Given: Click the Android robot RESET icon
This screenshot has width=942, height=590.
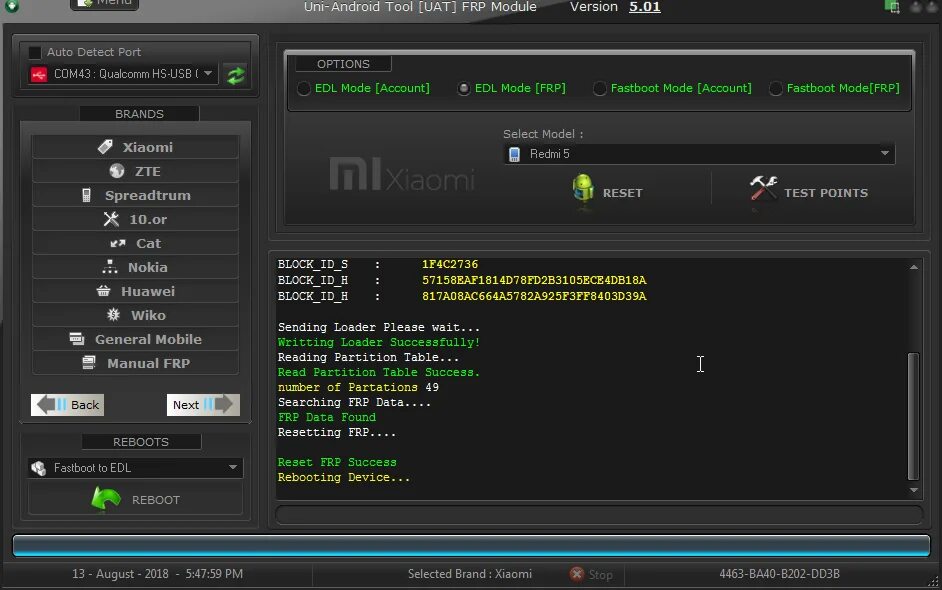Looking at the screenshot, I should click(x=583, y=189).
